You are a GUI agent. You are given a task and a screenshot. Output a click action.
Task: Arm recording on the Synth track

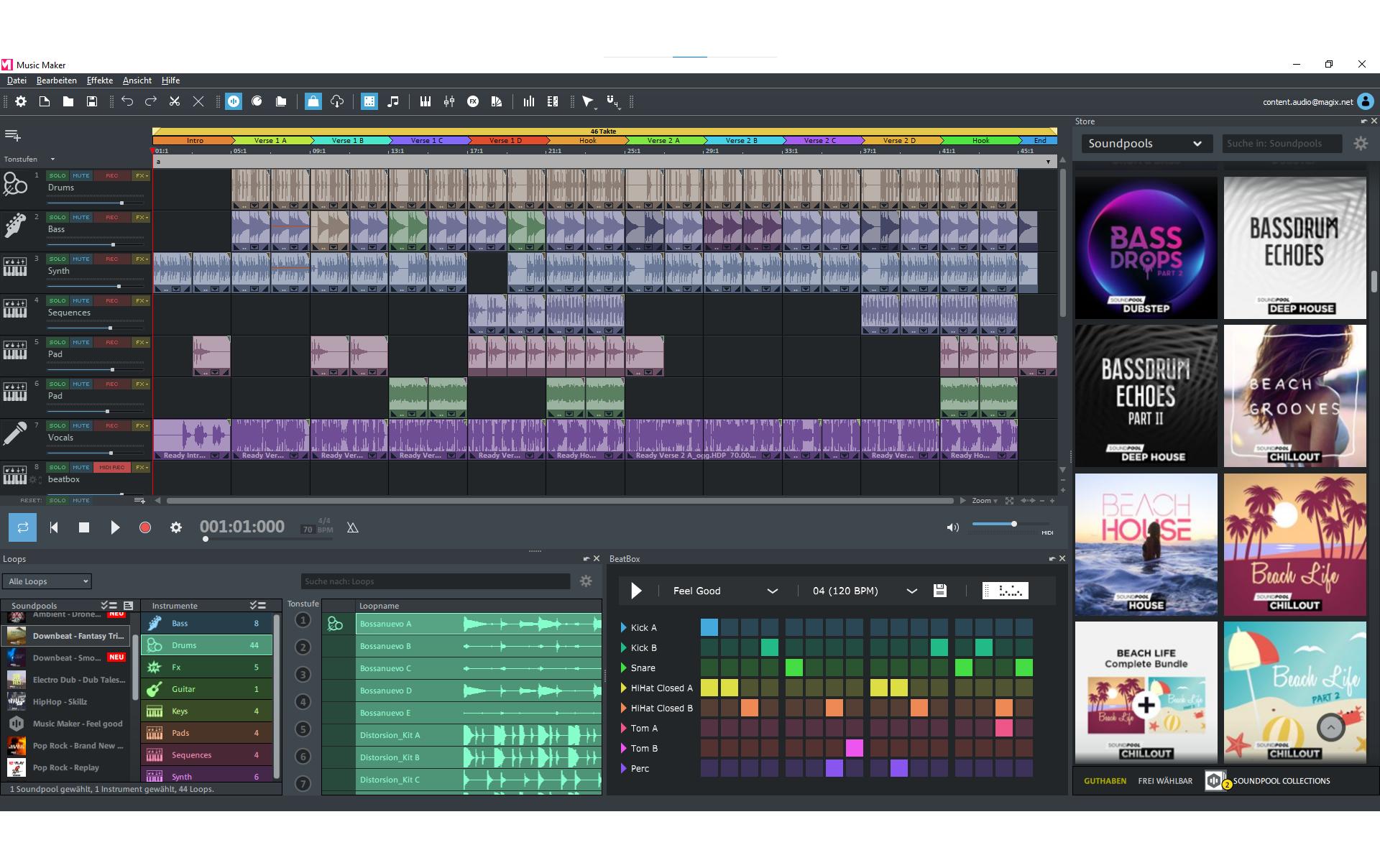[x=112, y=259]
